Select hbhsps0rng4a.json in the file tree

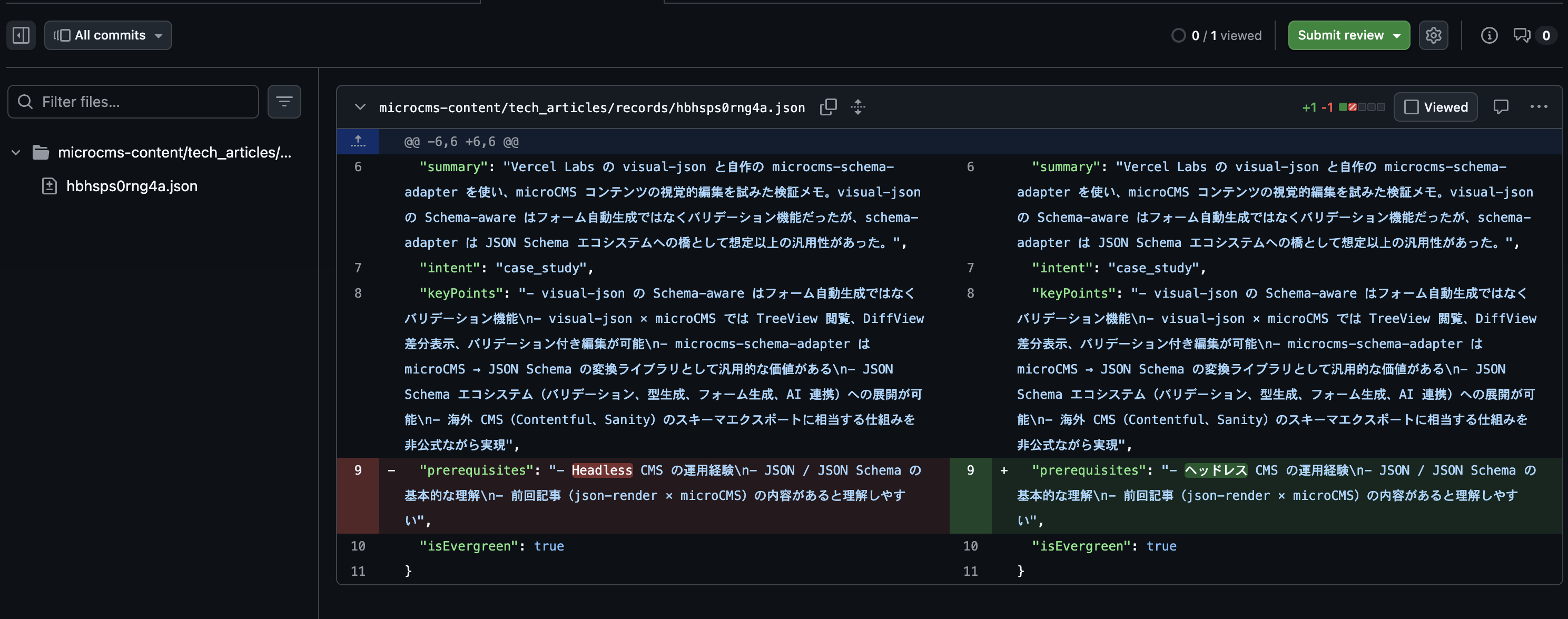click(x=132, y=186)
